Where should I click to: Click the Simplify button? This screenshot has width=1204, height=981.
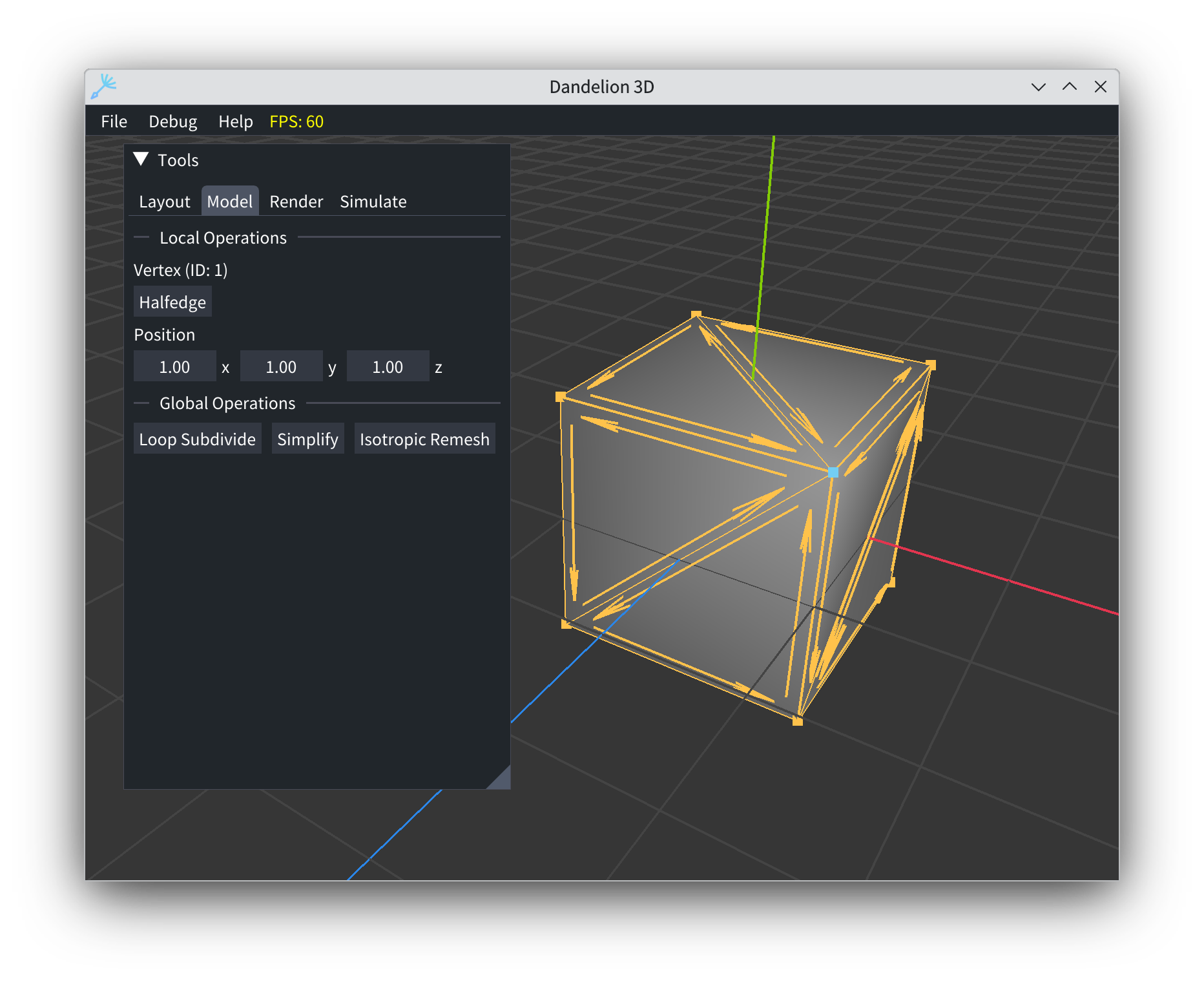click(x=307, y=439)
